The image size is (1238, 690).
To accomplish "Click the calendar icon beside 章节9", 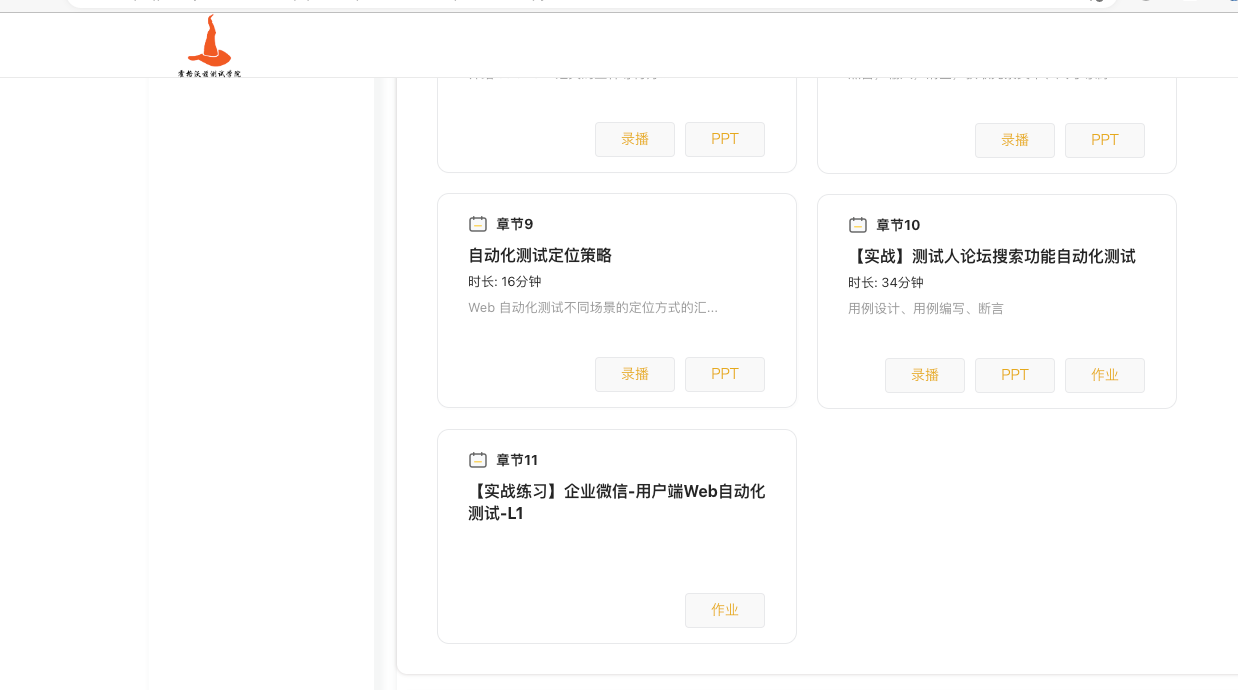I will (x=478, y=224).
